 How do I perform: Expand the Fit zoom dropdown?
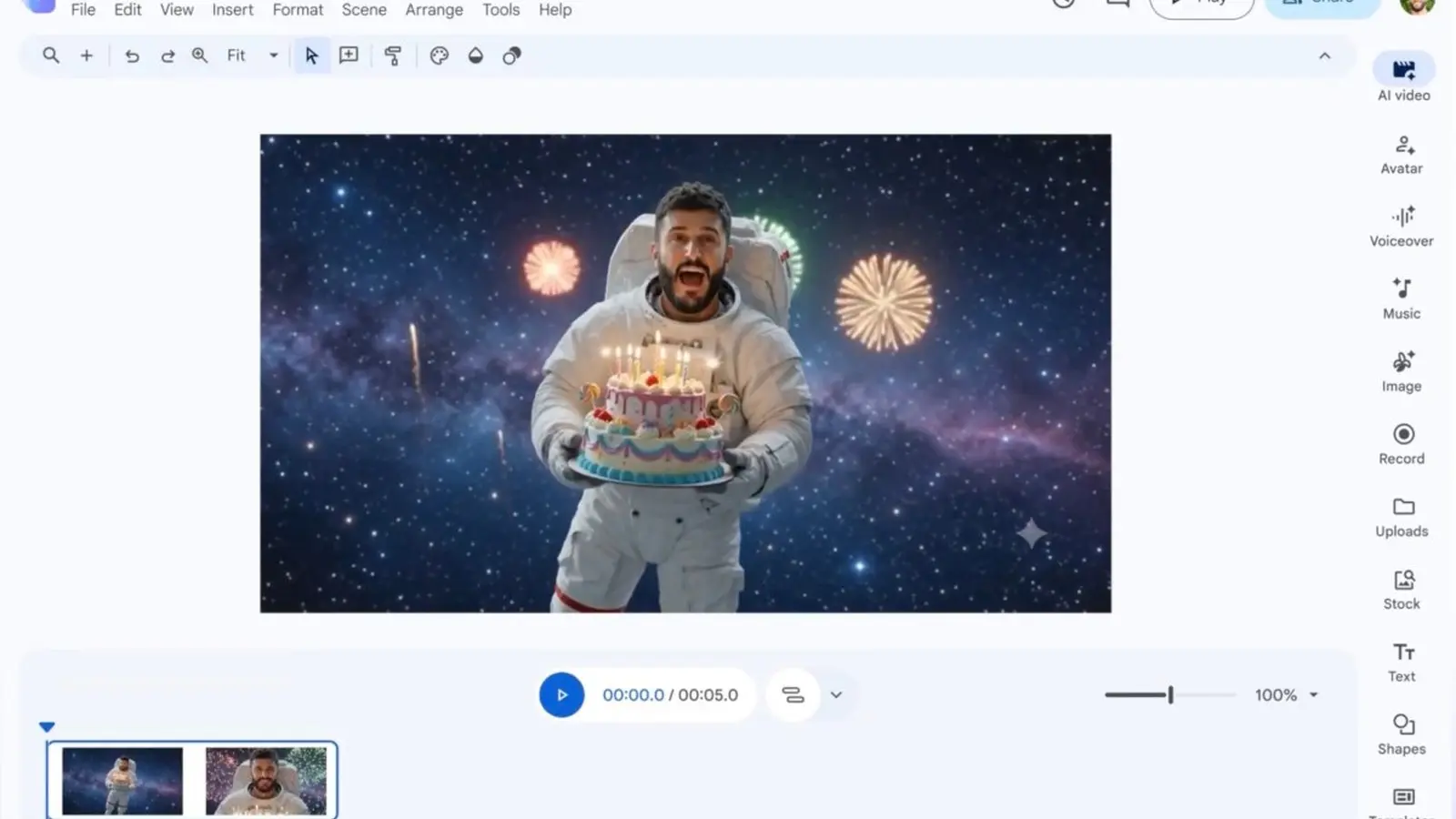coord(252,56)
